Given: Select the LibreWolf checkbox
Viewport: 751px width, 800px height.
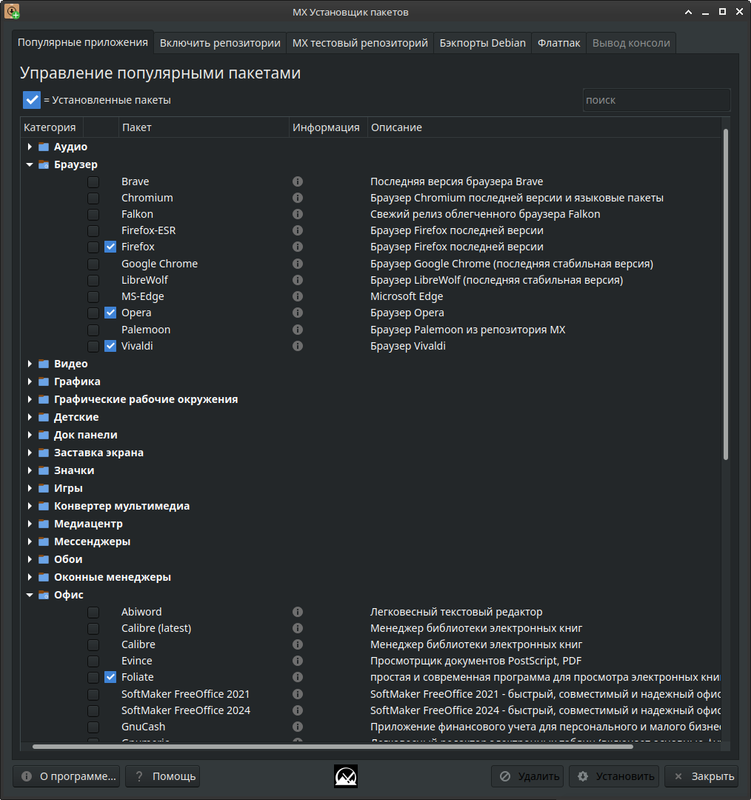Looking at the screenshot, I should coord(93,280).
